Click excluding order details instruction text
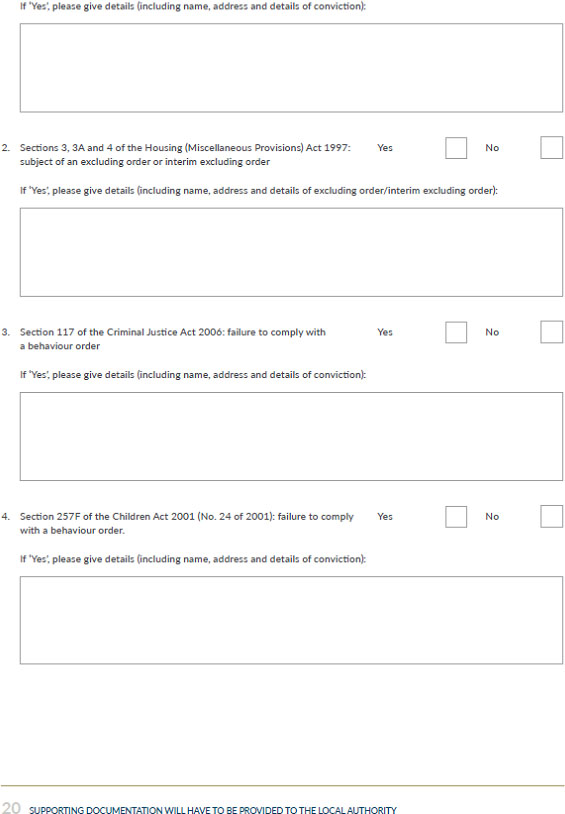Screen dimensions: 565x814 259,191
